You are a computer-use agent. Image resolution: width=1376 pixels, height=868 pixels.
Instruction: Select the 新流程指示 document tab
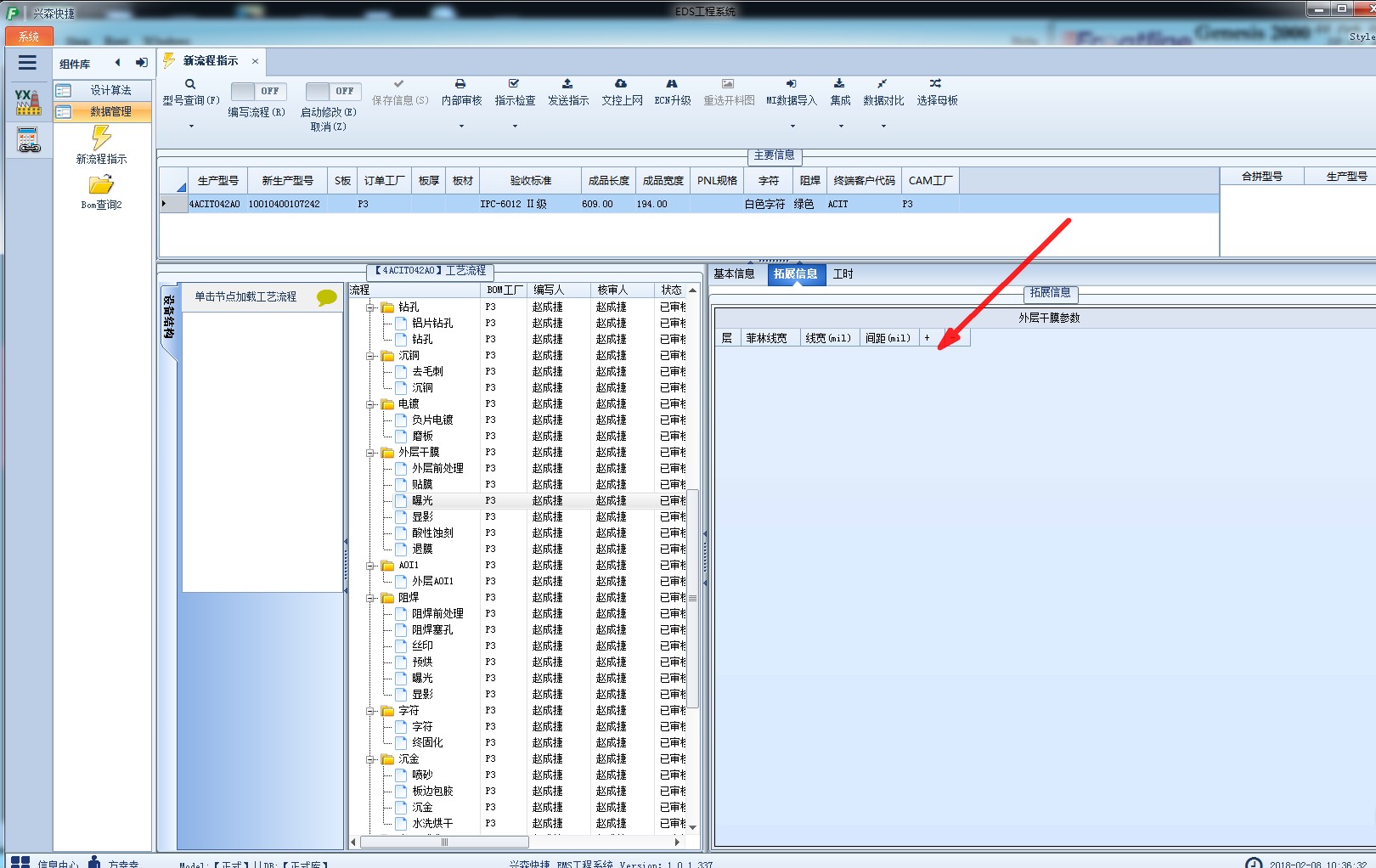[x=211, y=61]
